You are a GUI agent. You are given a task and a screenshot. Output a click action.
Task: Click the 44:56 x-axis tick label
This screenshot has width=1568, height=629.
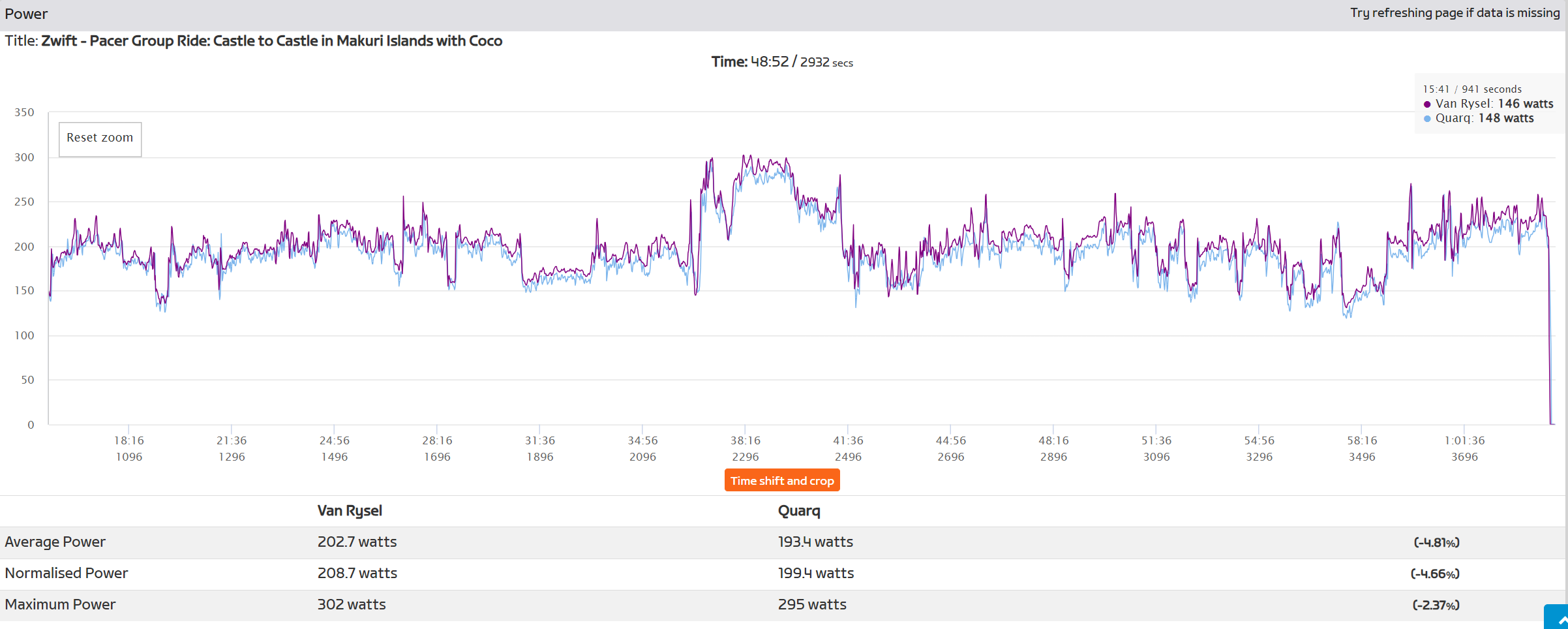pos(951,441)
